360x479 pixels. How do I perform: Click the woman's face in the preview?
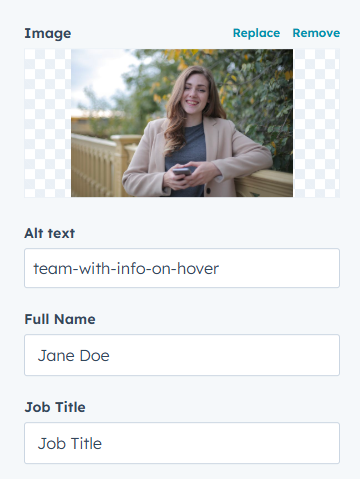(x=194, y=91)
